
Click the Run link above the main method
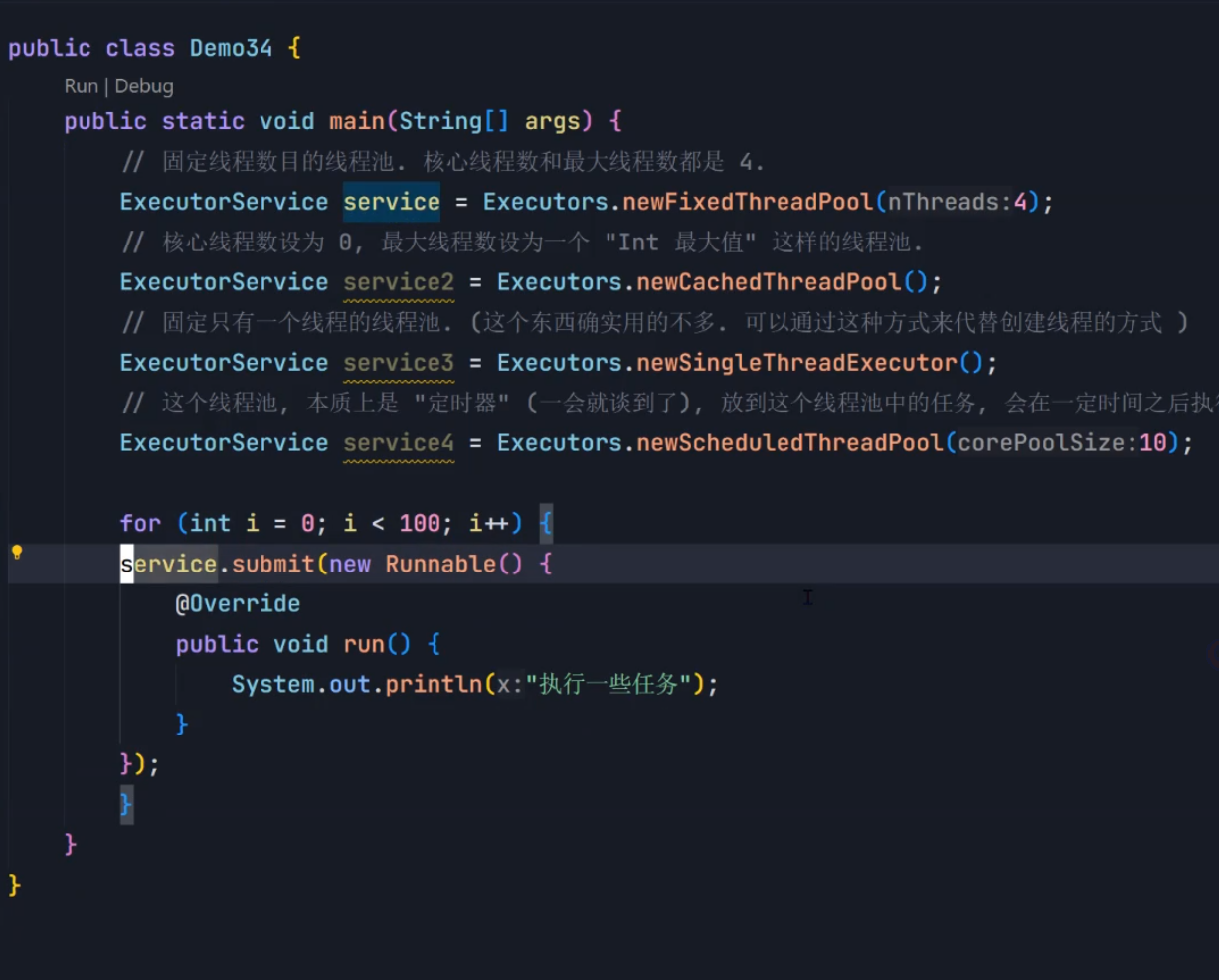click(81, 86)
